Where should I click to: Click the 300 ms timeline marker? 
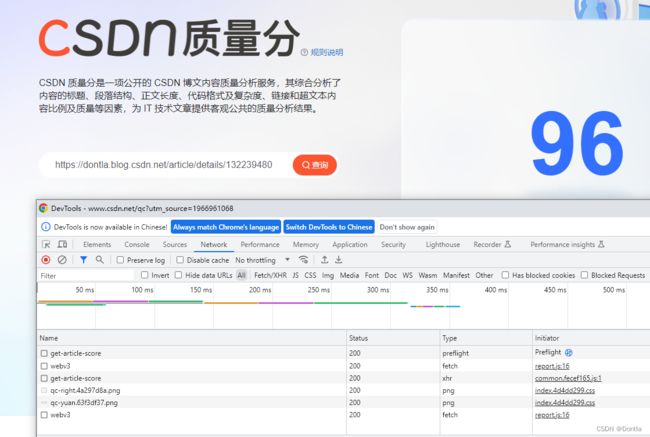pyautogui.click(x=378, y=290)
